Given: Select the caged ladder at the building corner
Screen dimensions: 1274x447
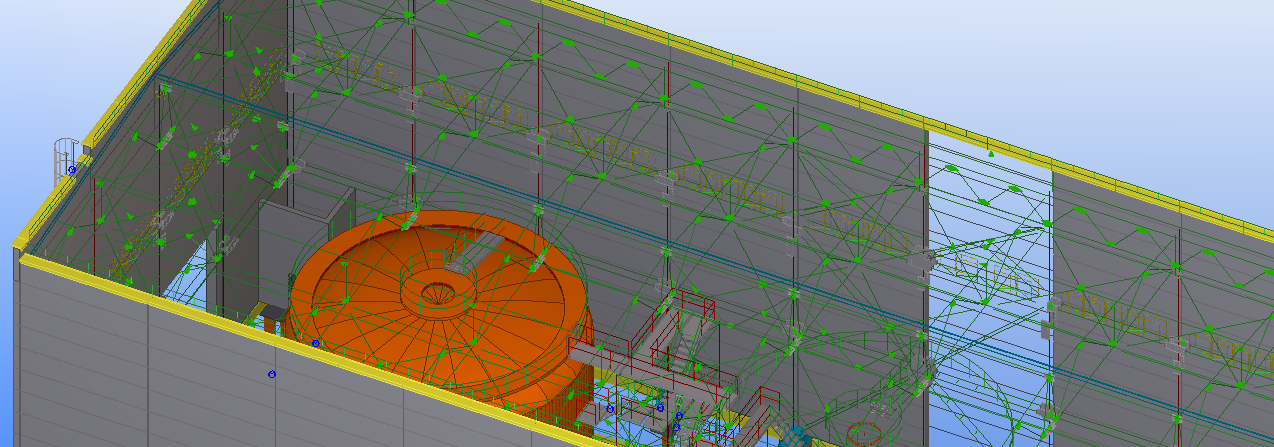Looking at the screenshot, I should tap(63, 158).
